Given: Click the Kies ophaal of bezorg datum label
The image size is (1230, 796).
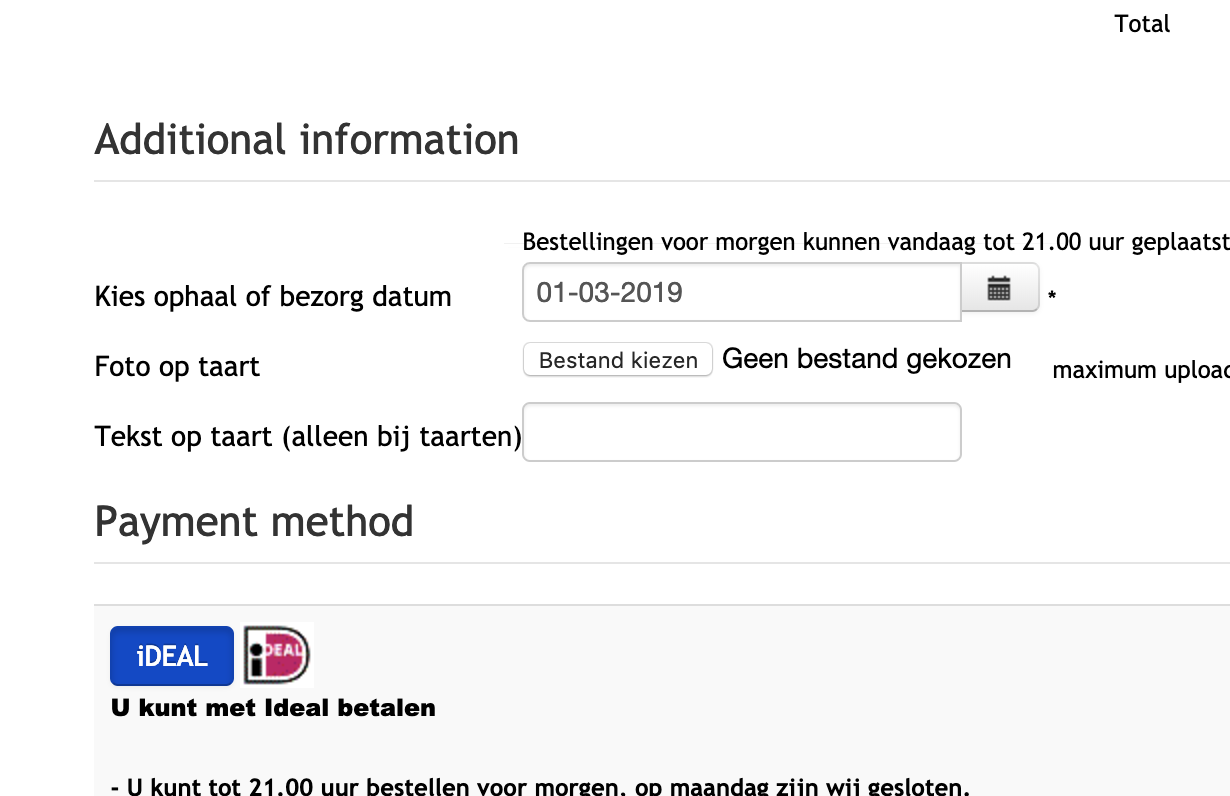Looking at the screenshot, I should click(273, 297).
